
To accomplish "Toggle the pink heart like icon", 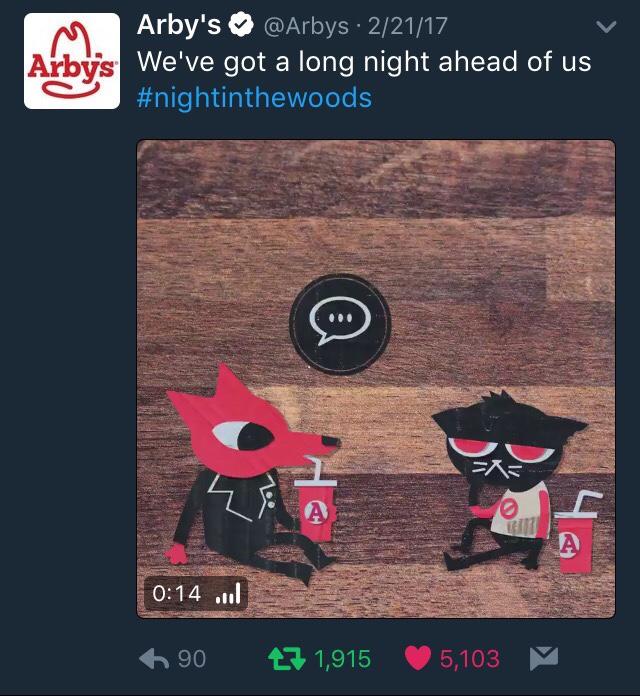I will (x=418, y=658).
